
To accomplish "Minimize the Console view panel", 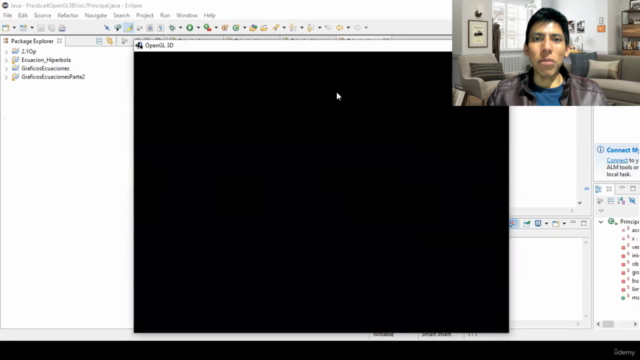I will 573,223.
